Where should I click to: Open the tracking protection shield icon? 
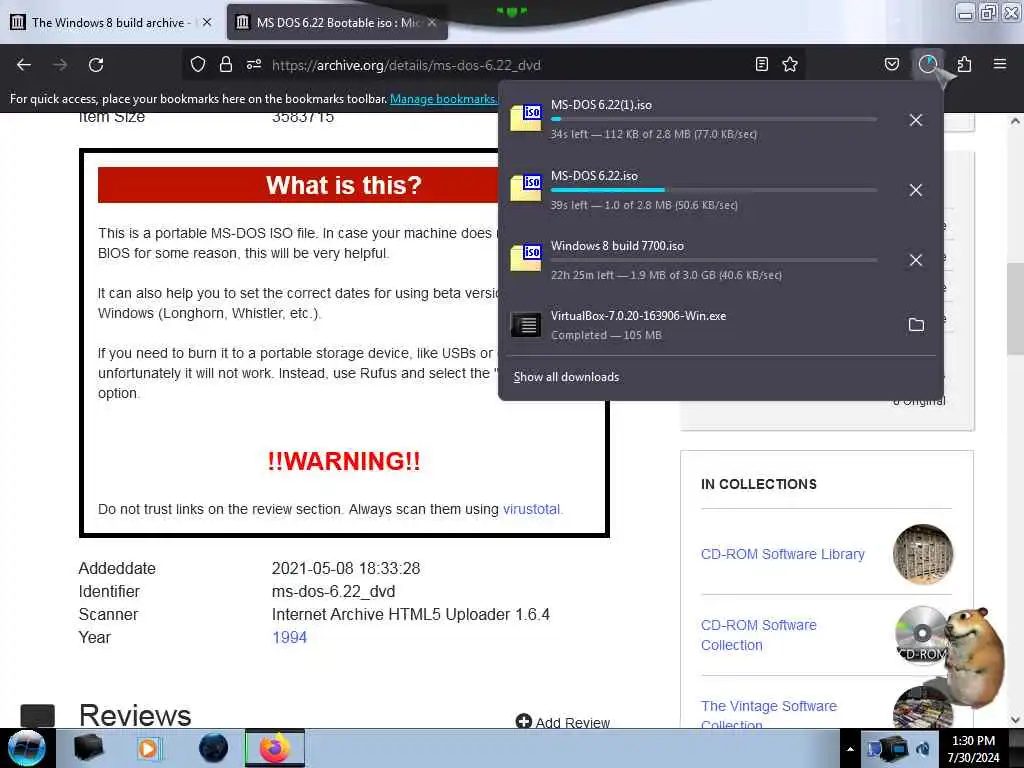(198, 64)
